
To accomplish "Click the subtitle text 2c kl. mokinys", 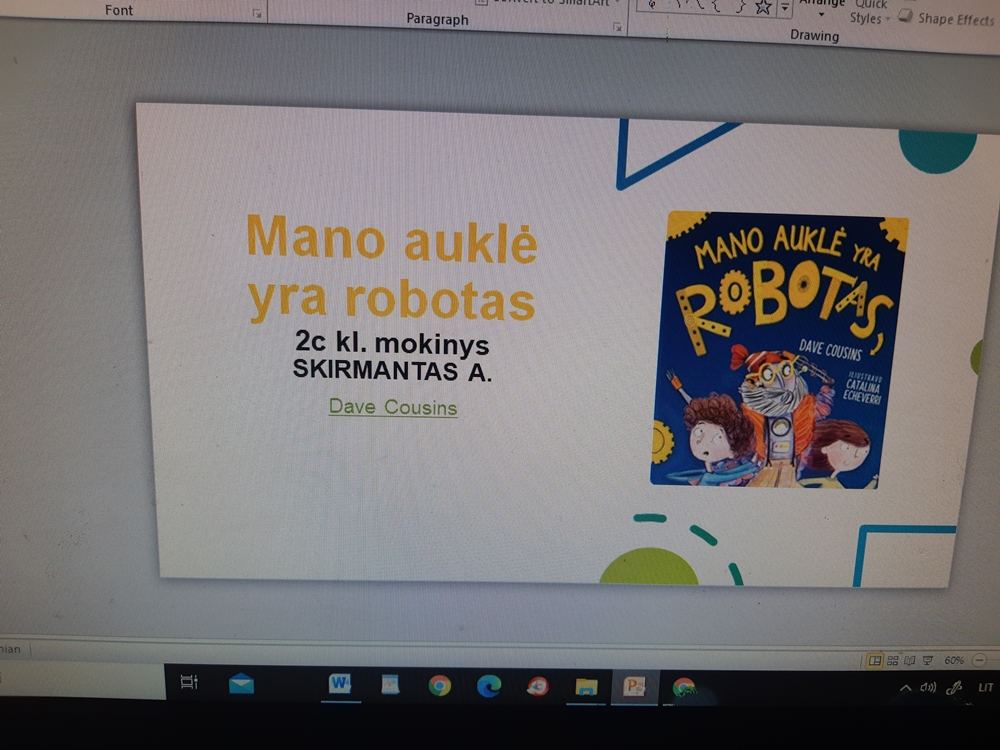I will point(392,343).
